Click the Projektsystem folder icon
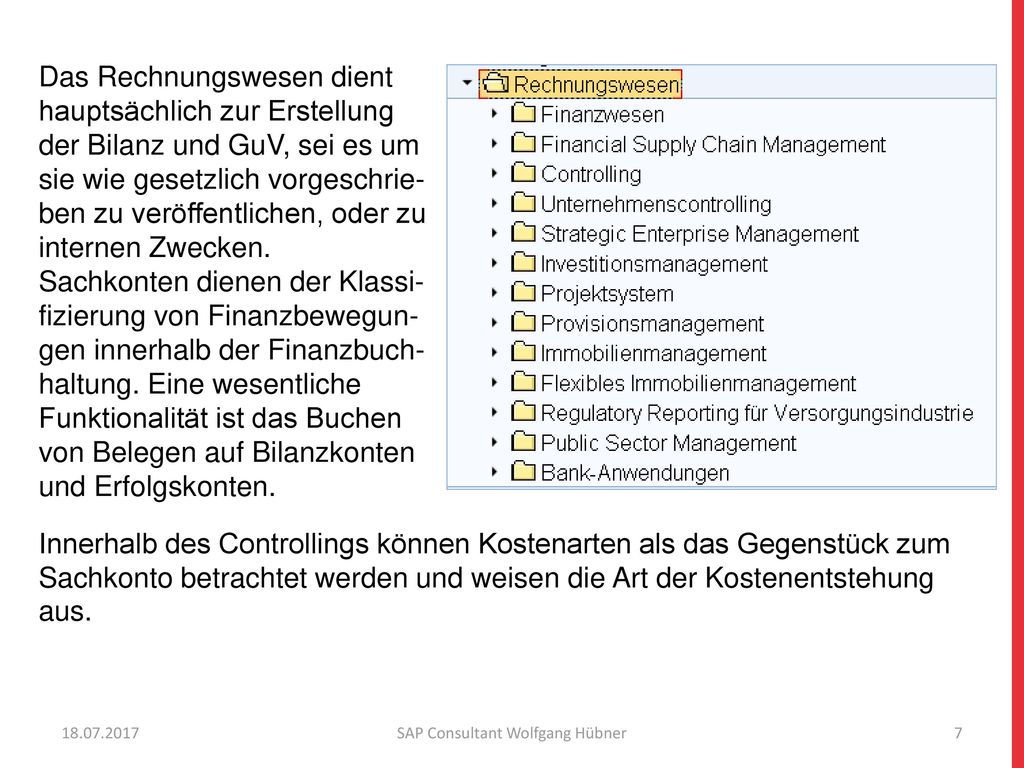The width and height of the screenshot is (1024, 768). (x=523, y=293)
